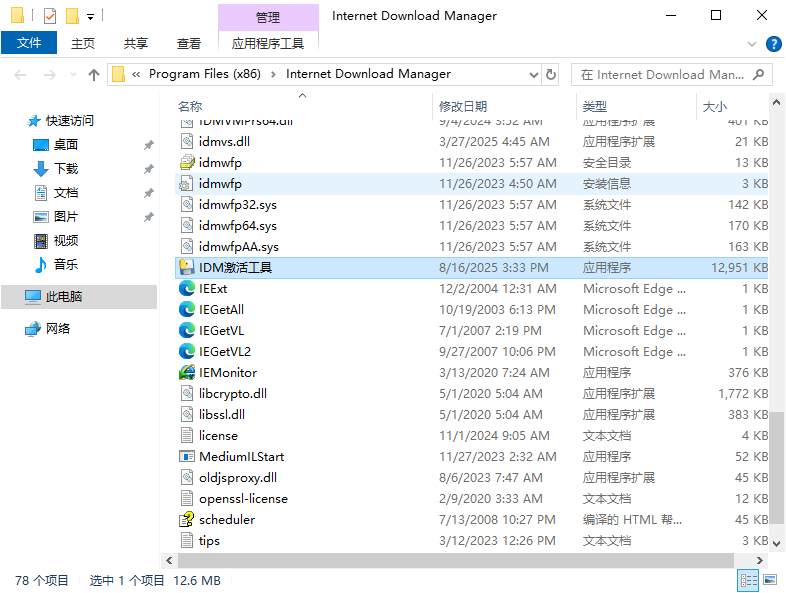Click the idmvs.dll file icon
The height and width of the screenshot is (593, 786).
tap(186, 141)
